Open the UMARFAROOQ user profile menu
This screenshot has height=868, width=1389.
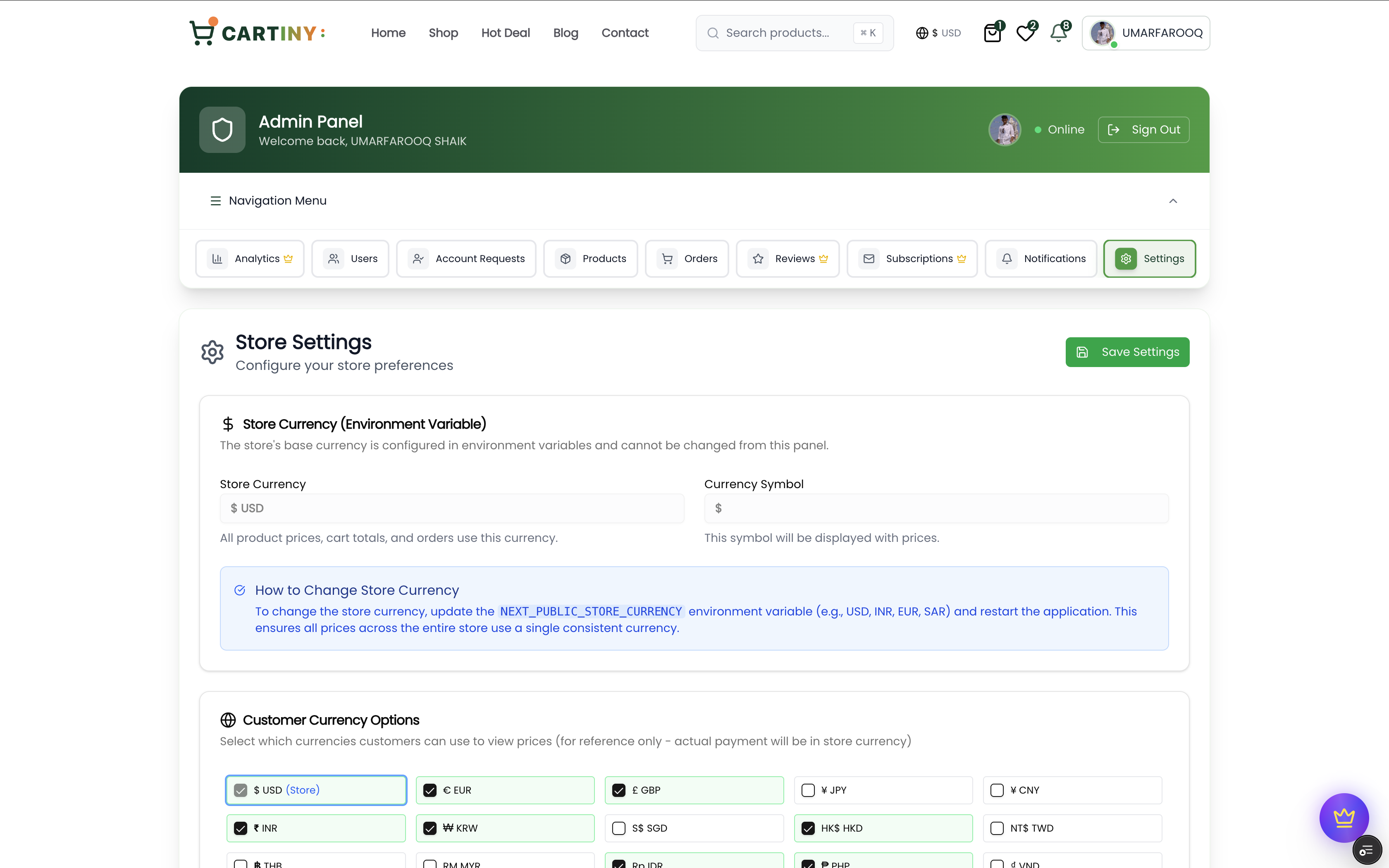click(1146, 33)
